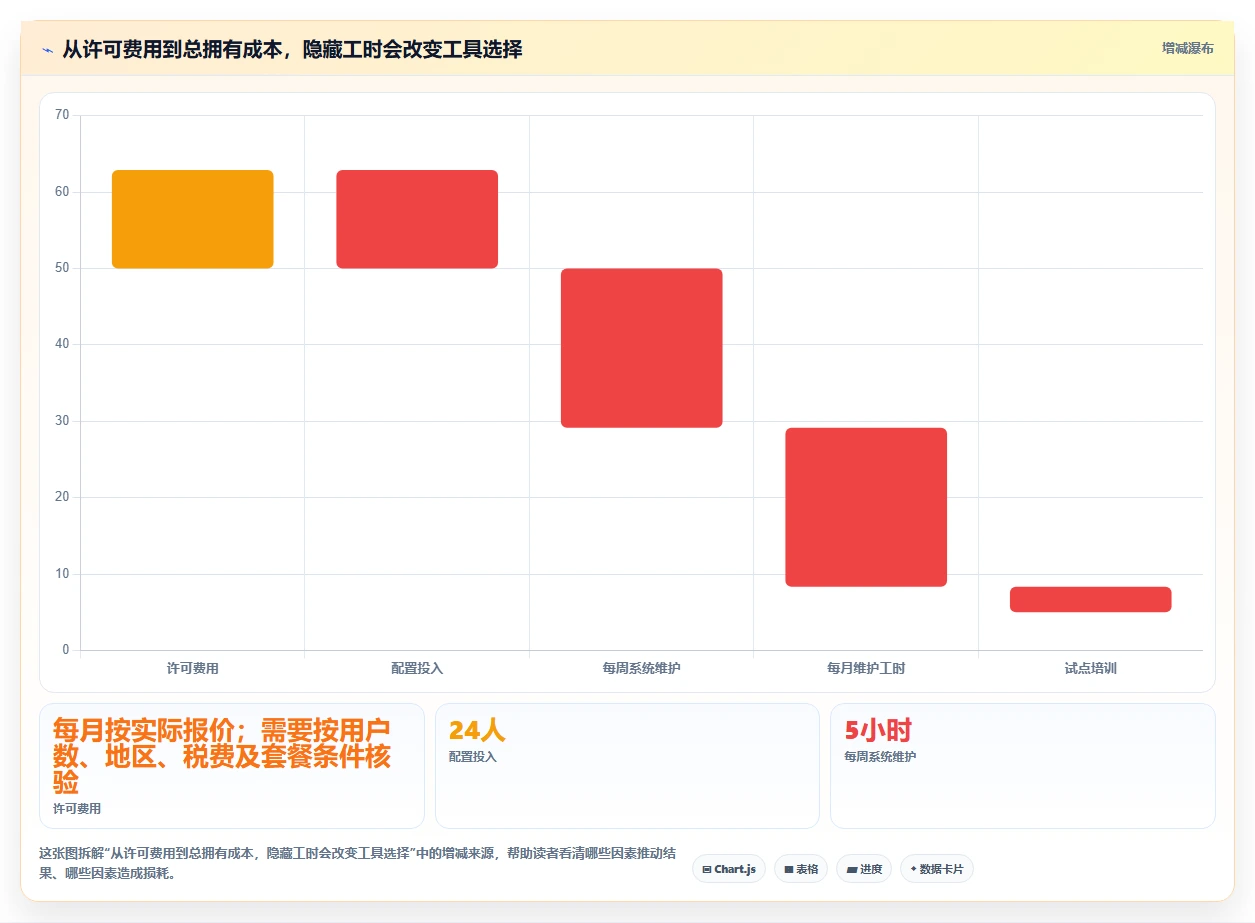1255x923 pixels.
Task: Click x-axis label 试点培训
Action: pos(1090,668)
